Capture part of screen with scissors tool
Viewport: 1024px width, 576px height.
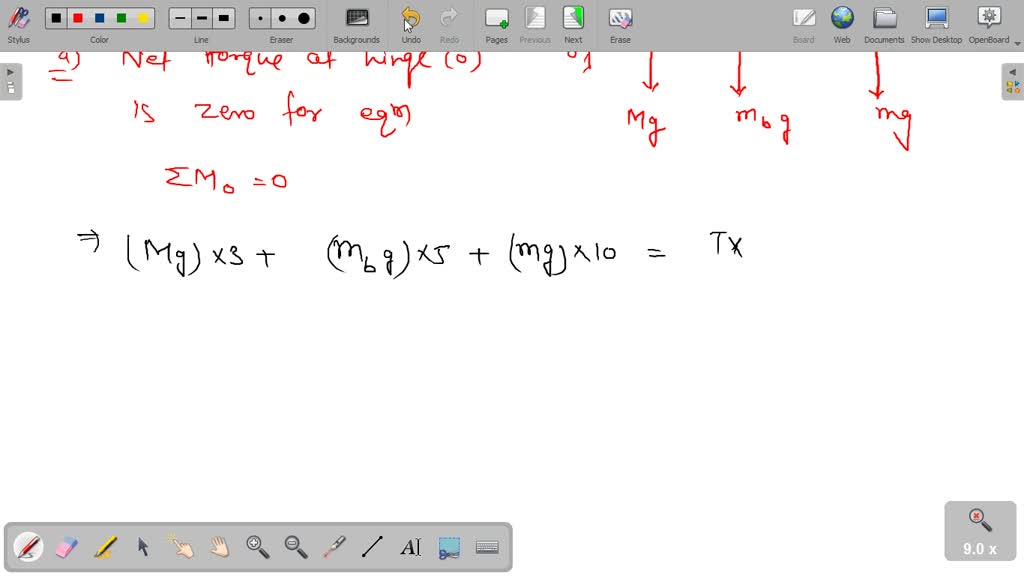click(x=448, y=547)
